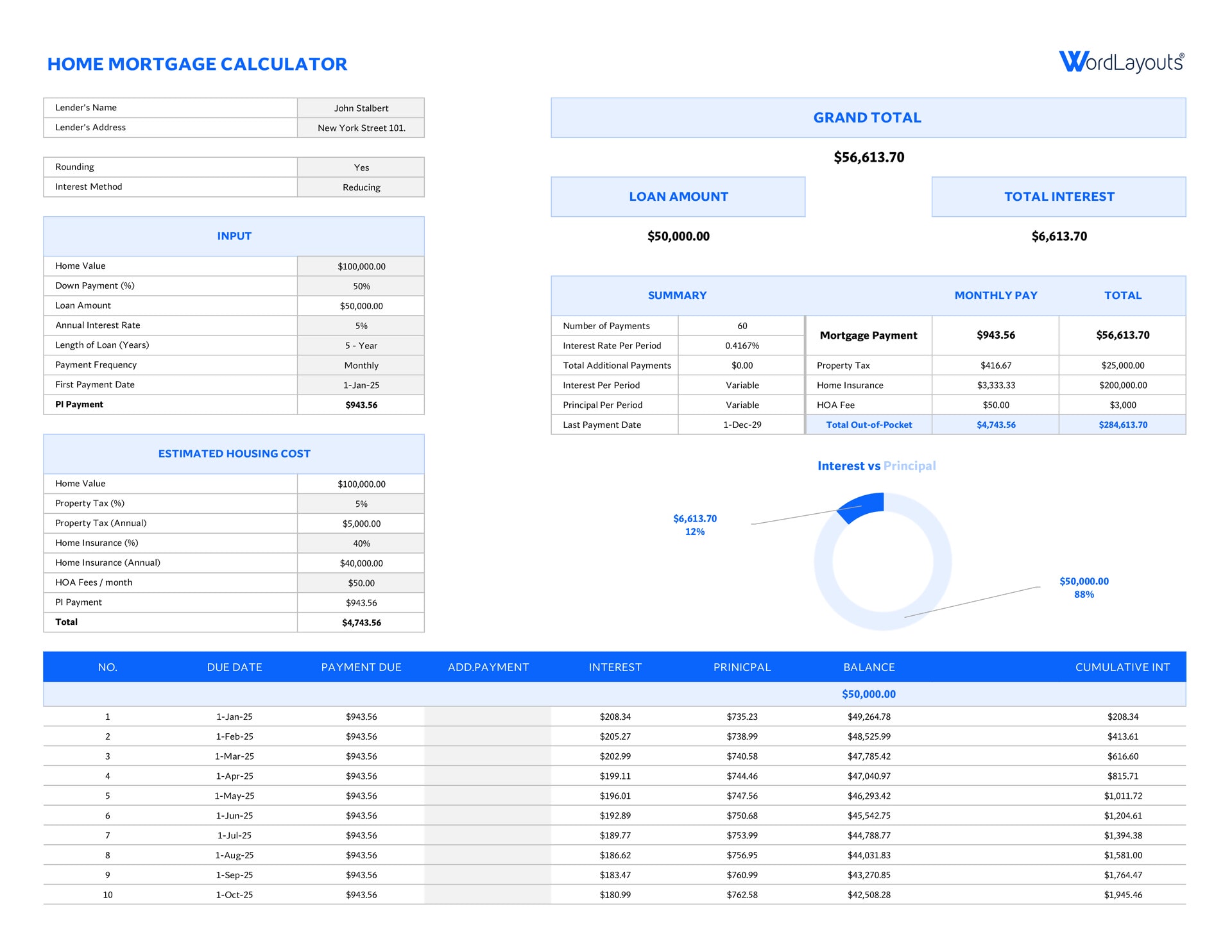Click Total Out-of-Pocket total $284,613.70
The width and height of the screenshot is (1232, 952).
pos(1122,425)
